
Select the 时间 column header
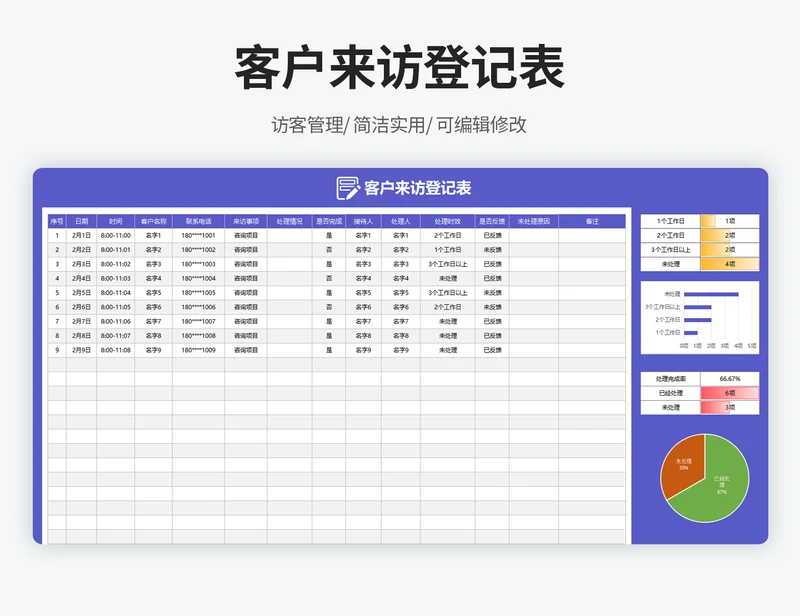116,221
